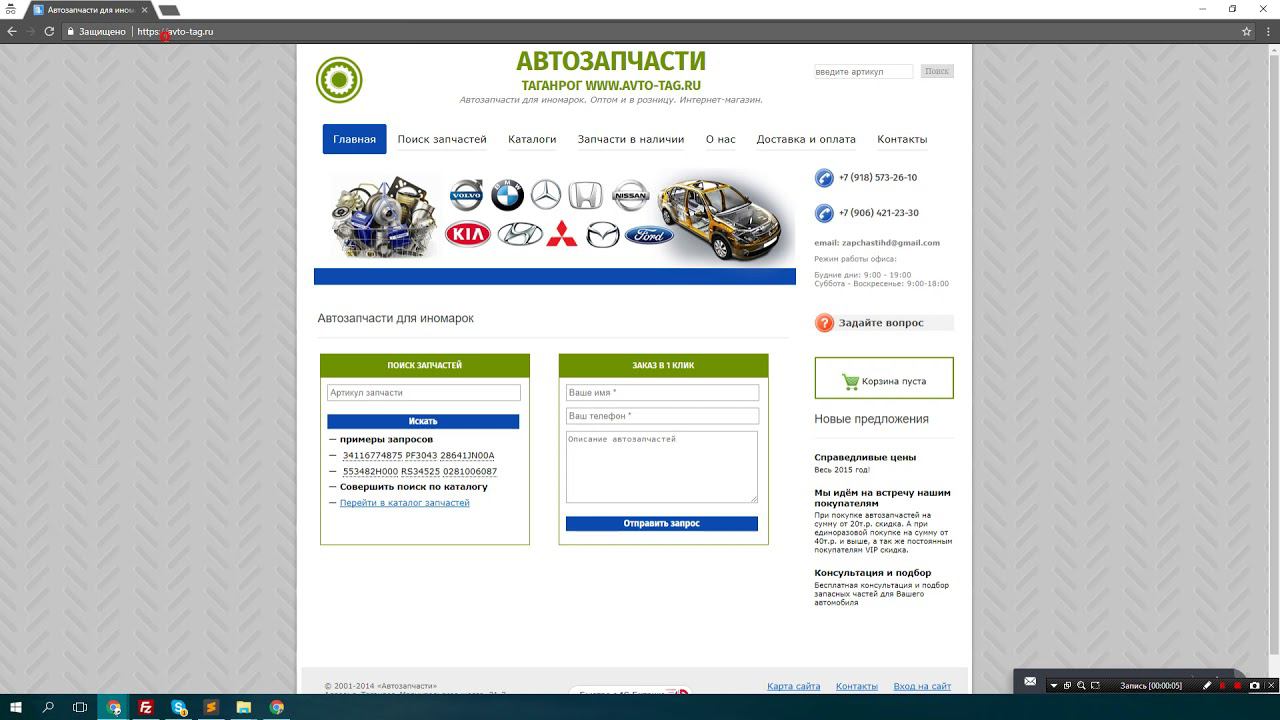Screen dimensions: 1280x720
Task: Open the Запчасти в наличии menu item
Action: pos(631,139)
